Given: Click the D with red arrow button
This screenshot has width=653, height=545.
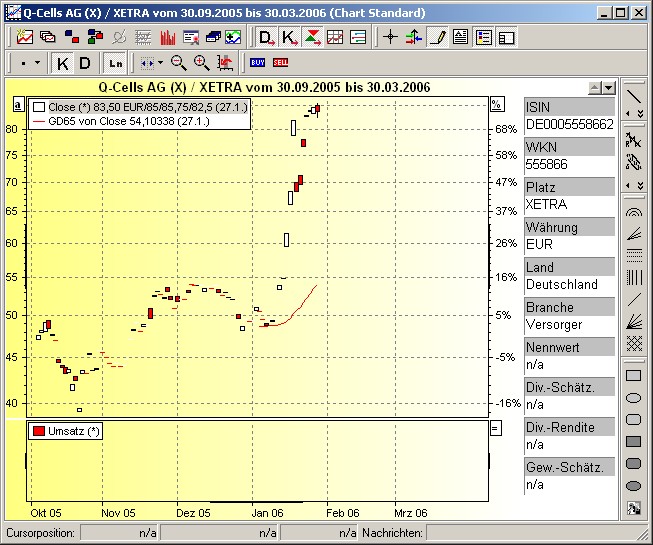Looking at the screenshot, I should pyautogui.click(x=266, y=37).
